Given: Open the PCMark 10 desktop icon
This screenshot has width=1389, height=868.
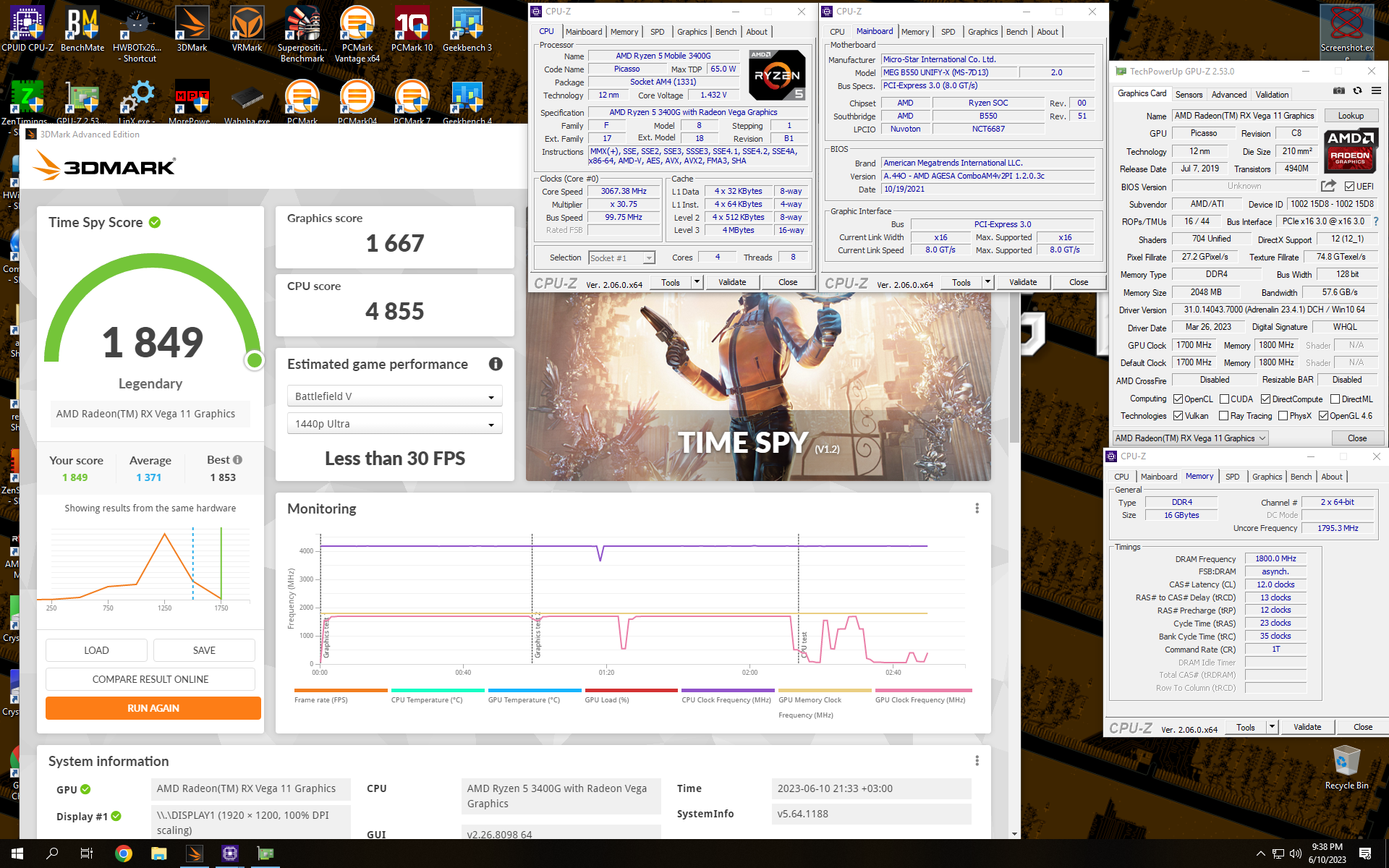Looking at the screenshot, I should coord(412,29).
